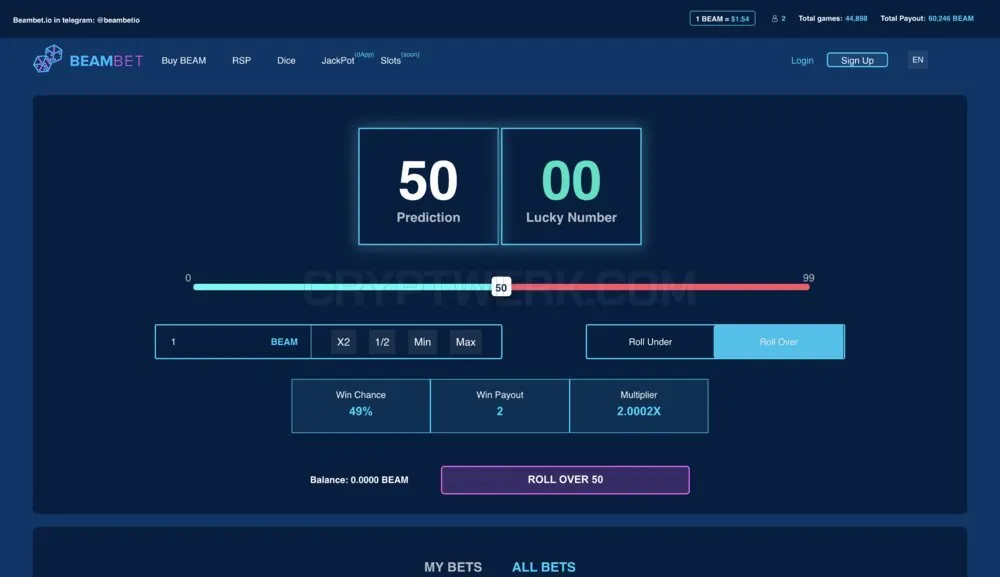This screenshot has width=1000, height=577.
Task: Click the BeamBet dice logo icon
Action: 48,59
